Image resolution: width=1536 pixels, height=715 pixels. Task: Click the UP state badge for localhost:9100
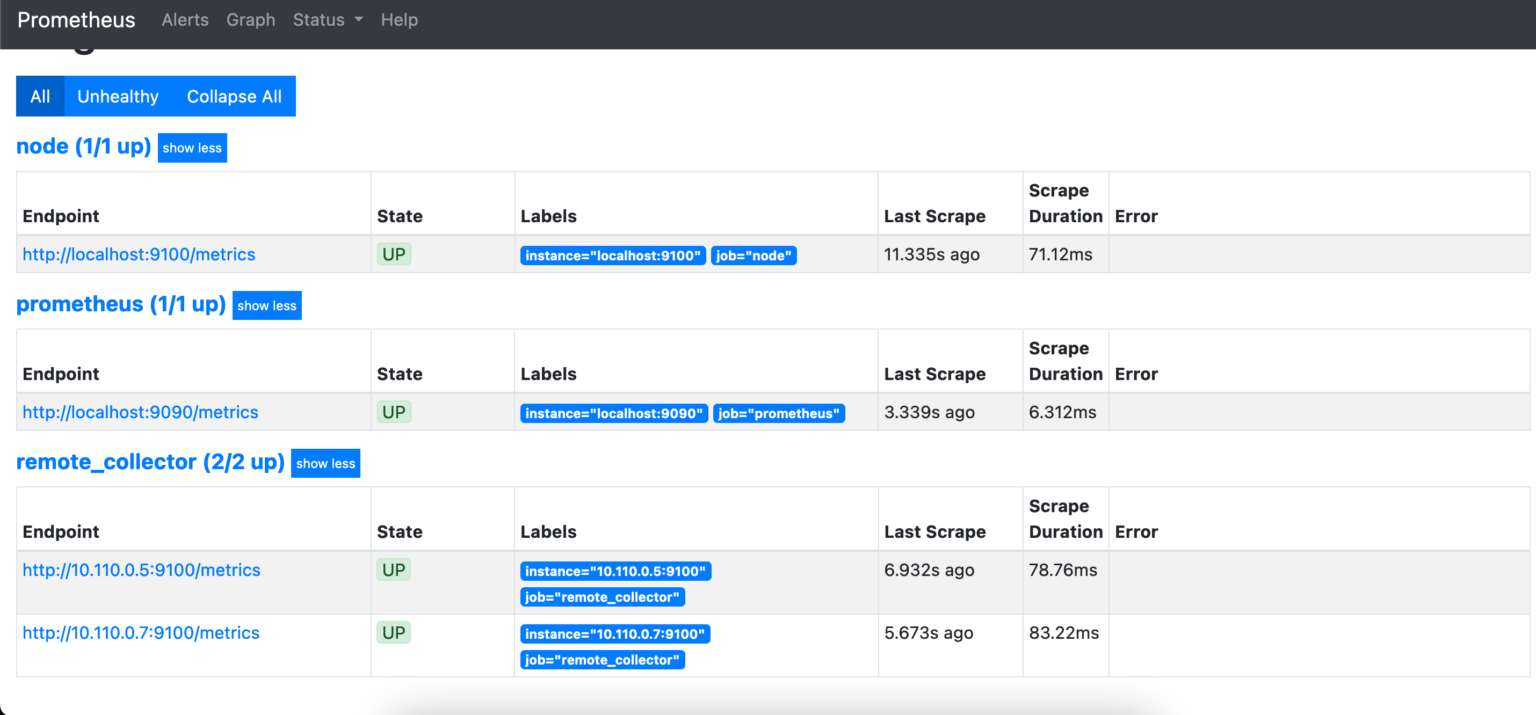point(394,254)
